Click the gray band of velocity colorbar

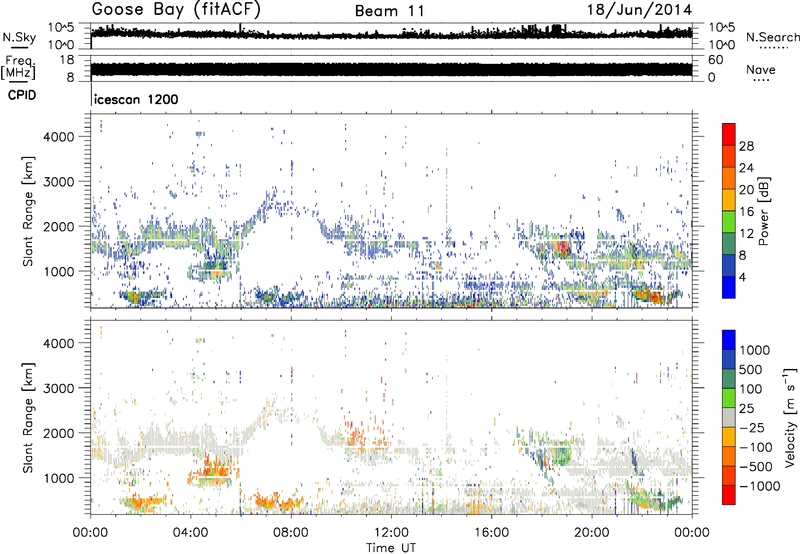[x=729, y=417]
